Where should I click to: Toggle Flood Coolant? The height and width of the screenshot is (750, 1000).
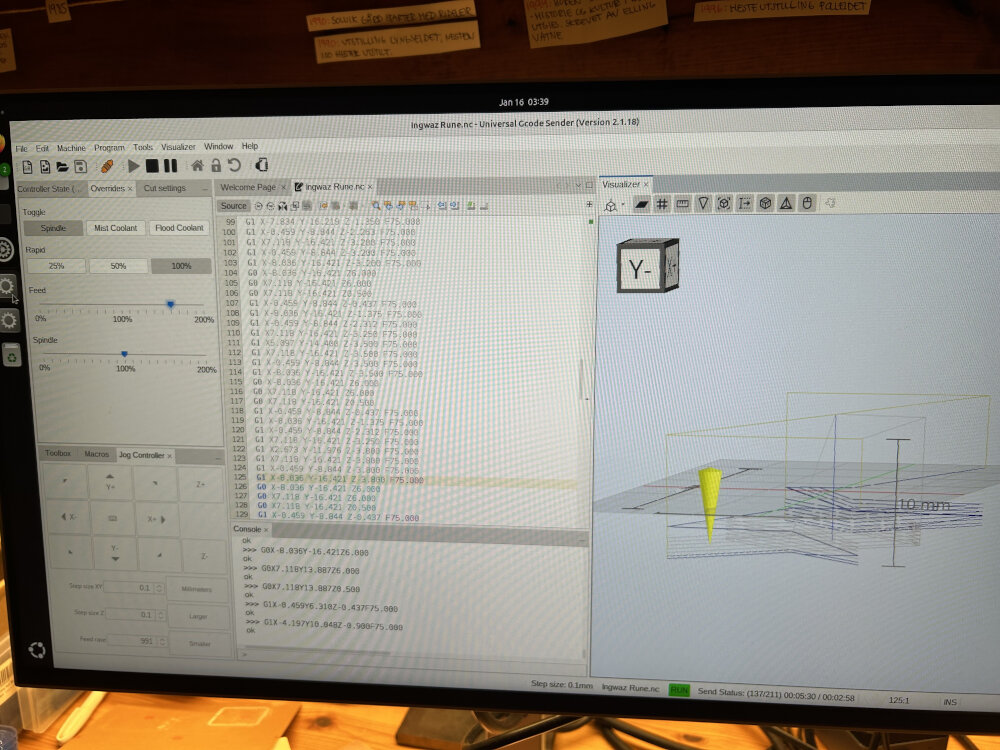point(179,228)
